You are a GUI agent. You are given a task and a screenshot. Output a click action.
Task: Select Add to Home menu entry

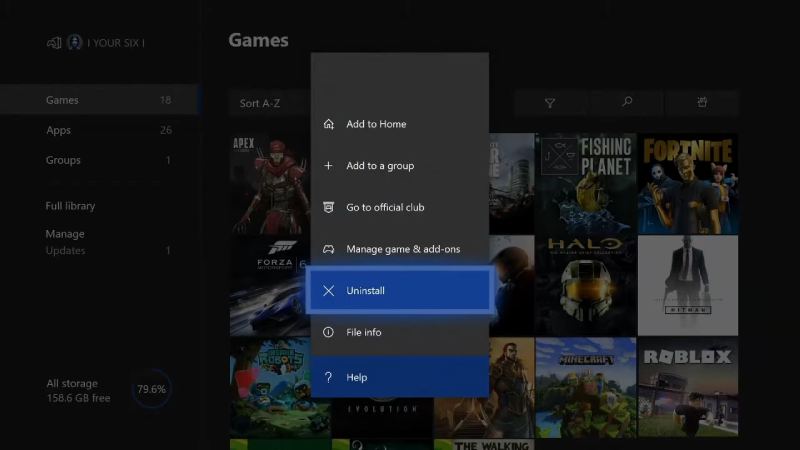(x=399, y=124)
